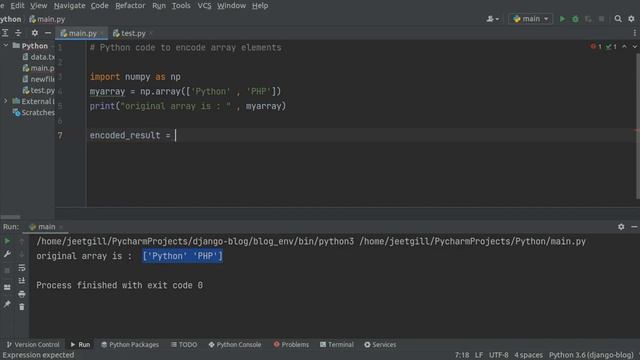Open Scratches and Consoles node

tap(33, 112)
